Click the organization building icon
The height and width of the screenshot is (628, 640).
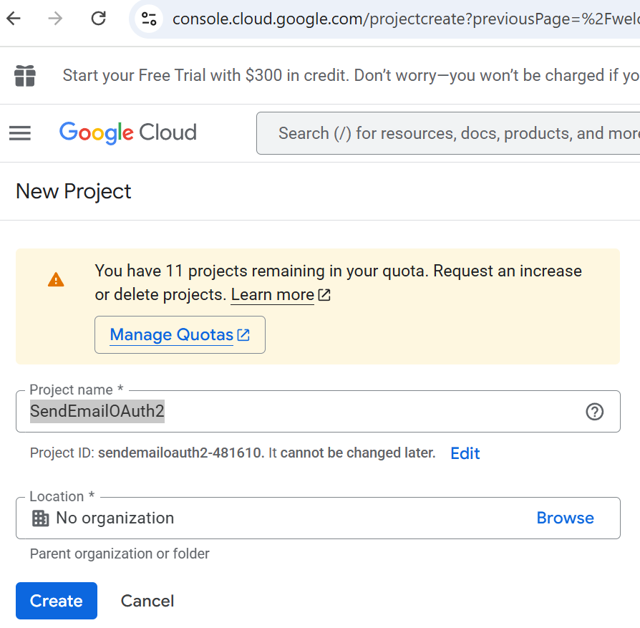[41, 518]
